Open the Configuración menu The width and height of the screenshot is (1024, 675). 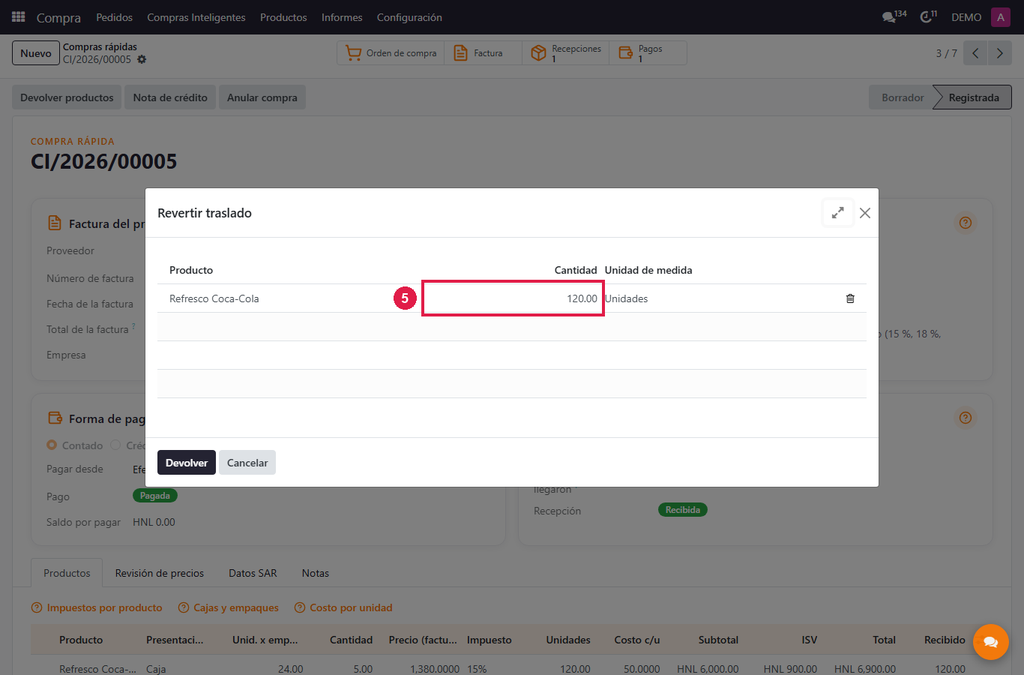(409, 18)
